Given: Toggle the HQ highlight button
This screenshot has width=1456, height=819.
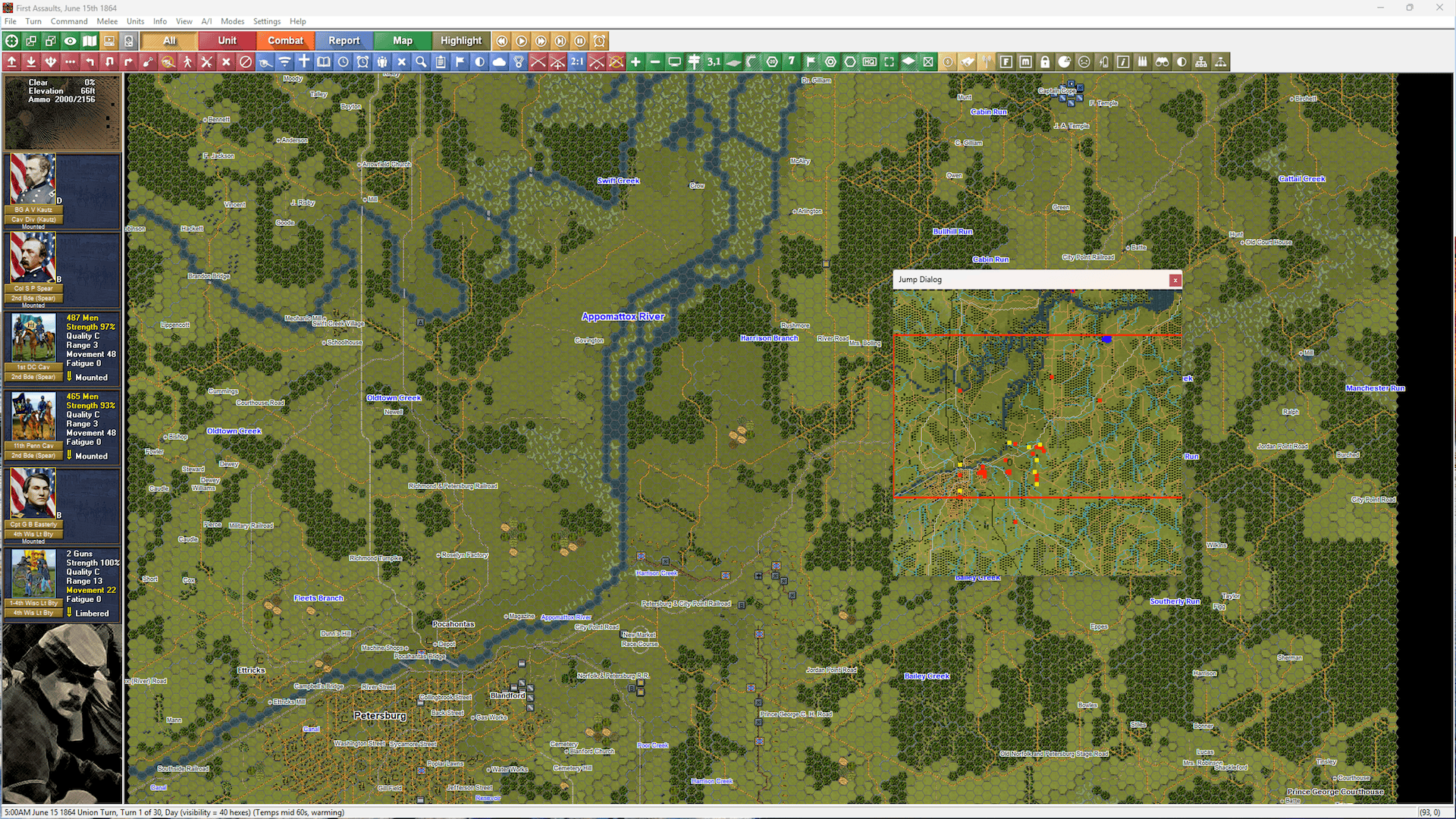Looking at the screenshot, I should click(x=870, y=62).
